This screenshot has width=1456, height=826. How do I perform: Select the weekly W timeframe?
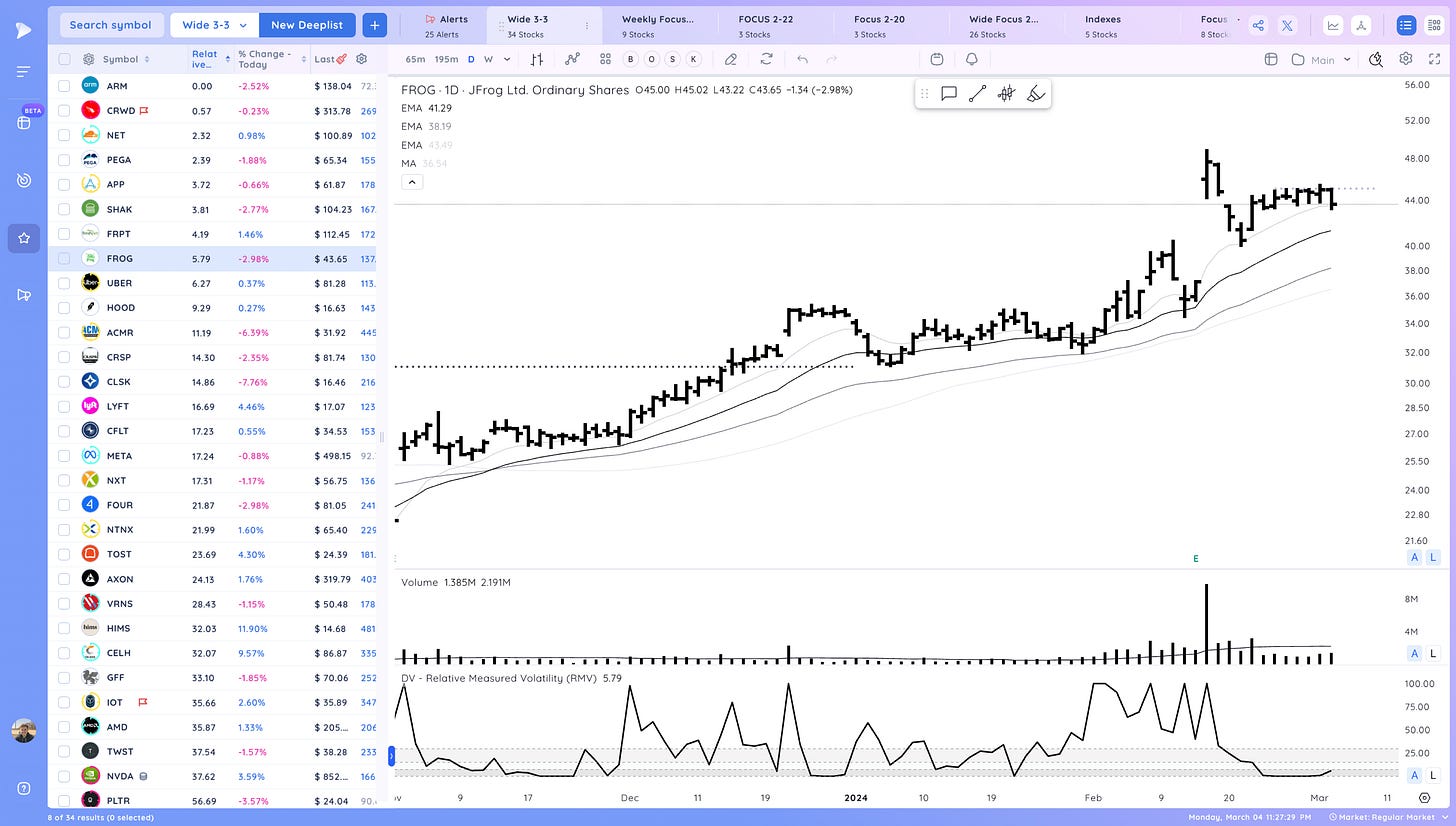488,59
